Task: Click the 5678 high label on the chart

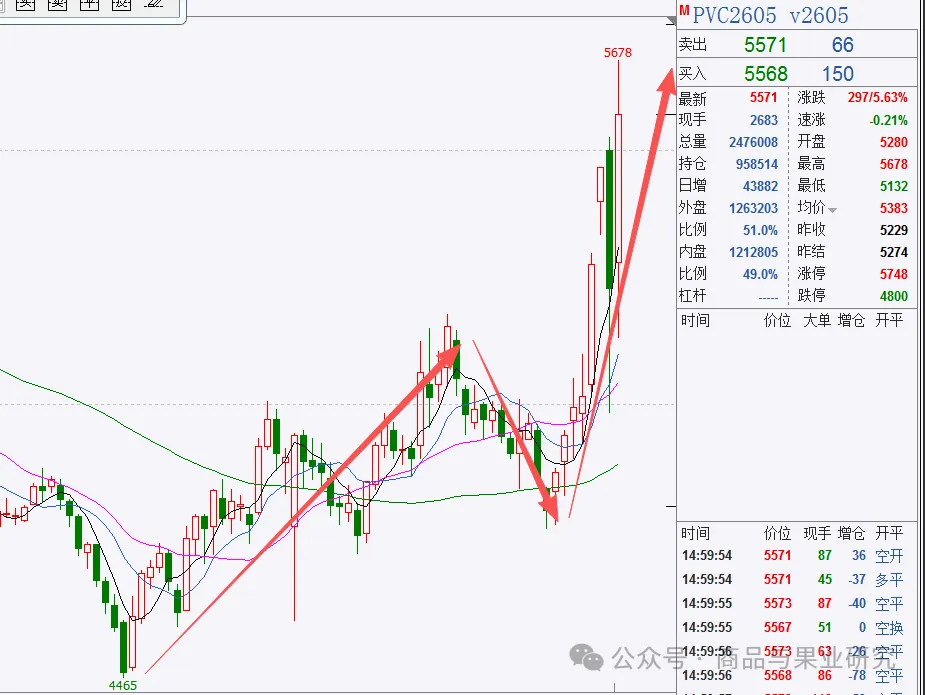Action: (x=618, y=52)
